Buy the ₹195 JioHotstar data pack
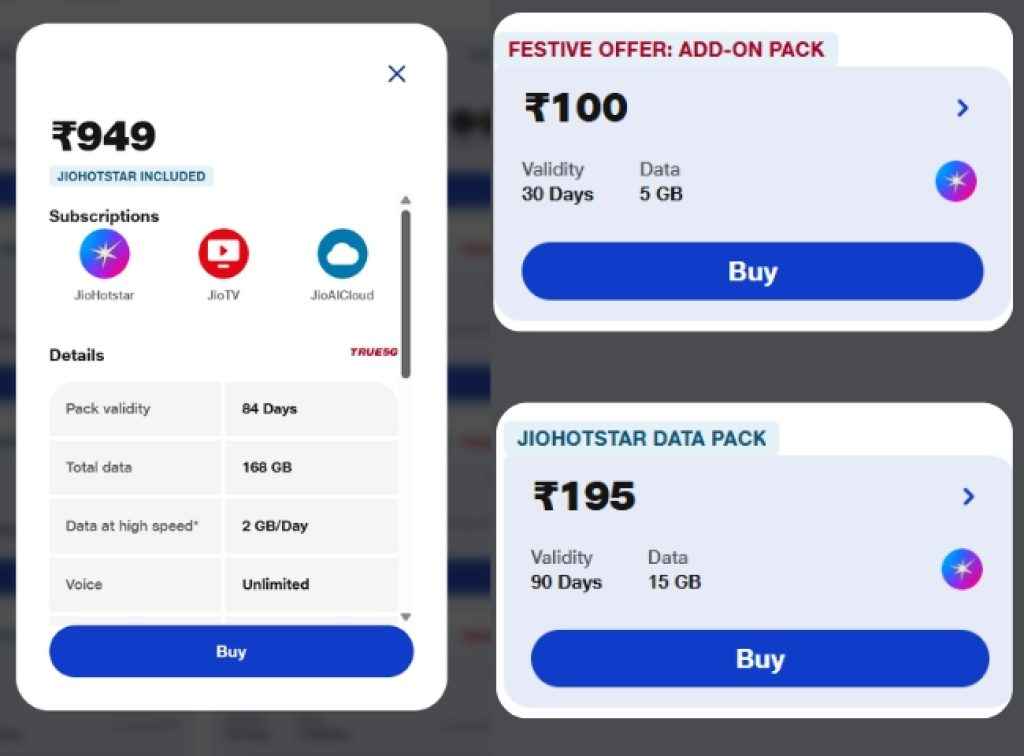Image resolution: width=1024 pixels, height=756 pixels. 761,659
